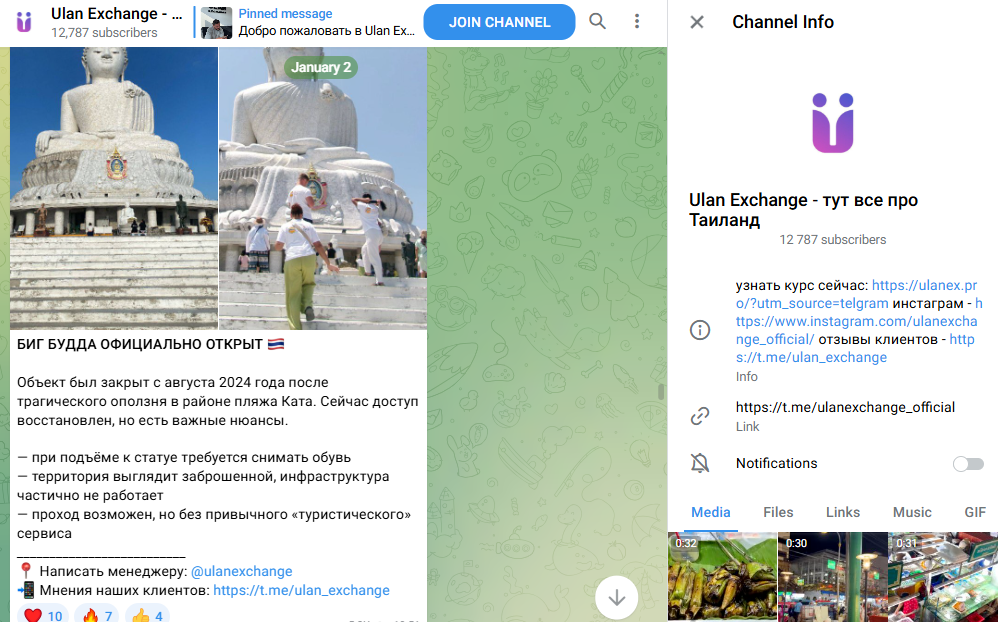
Task: Click the JOIN CHANNEL button
Action: (499, 22)
